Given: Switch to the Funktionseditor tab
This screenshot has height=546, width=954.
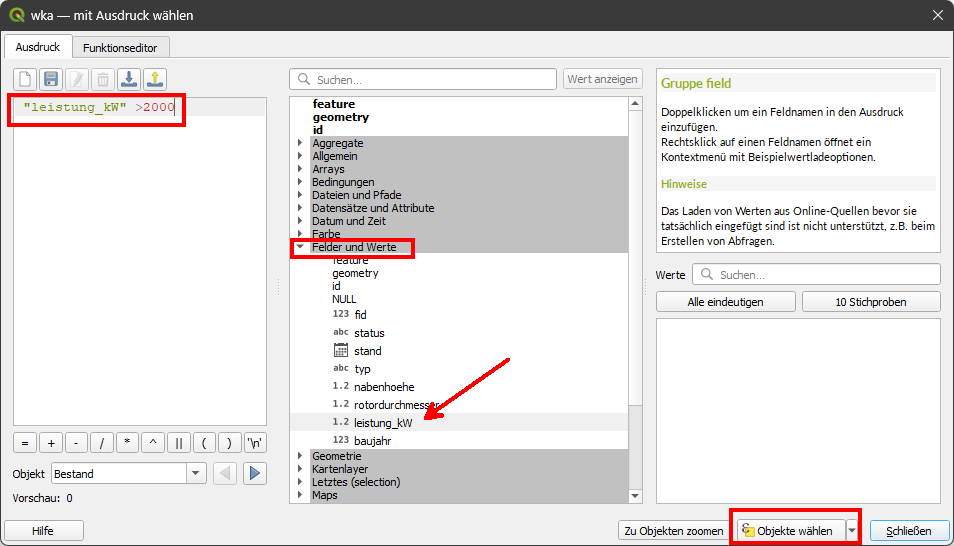Looking at the screenshot, I should point(120,47).
